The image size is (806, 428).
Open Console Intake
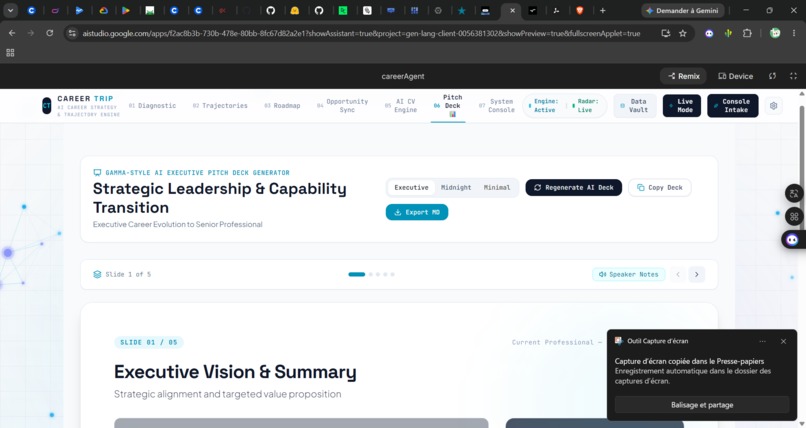(732, 106)
